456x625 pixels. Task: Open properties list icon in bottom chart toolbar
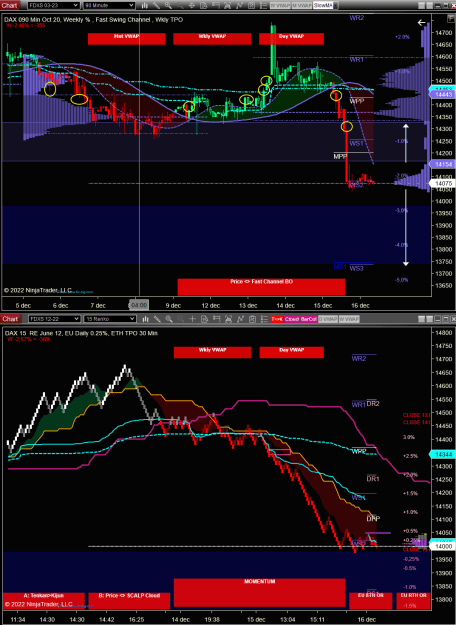point(264,319)
